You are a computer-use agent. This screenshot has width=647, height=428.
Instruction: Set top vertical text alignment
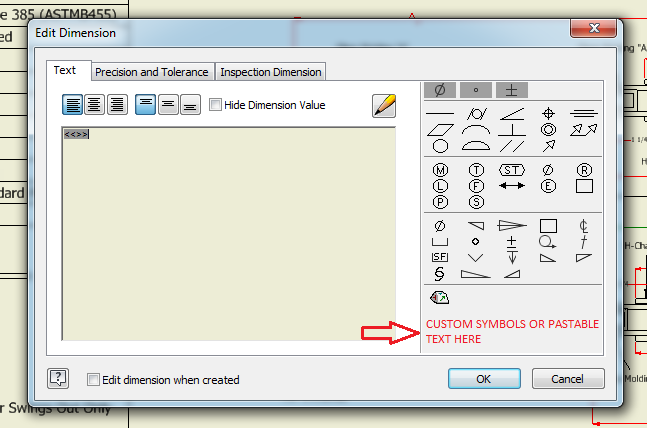click(145, 104)
